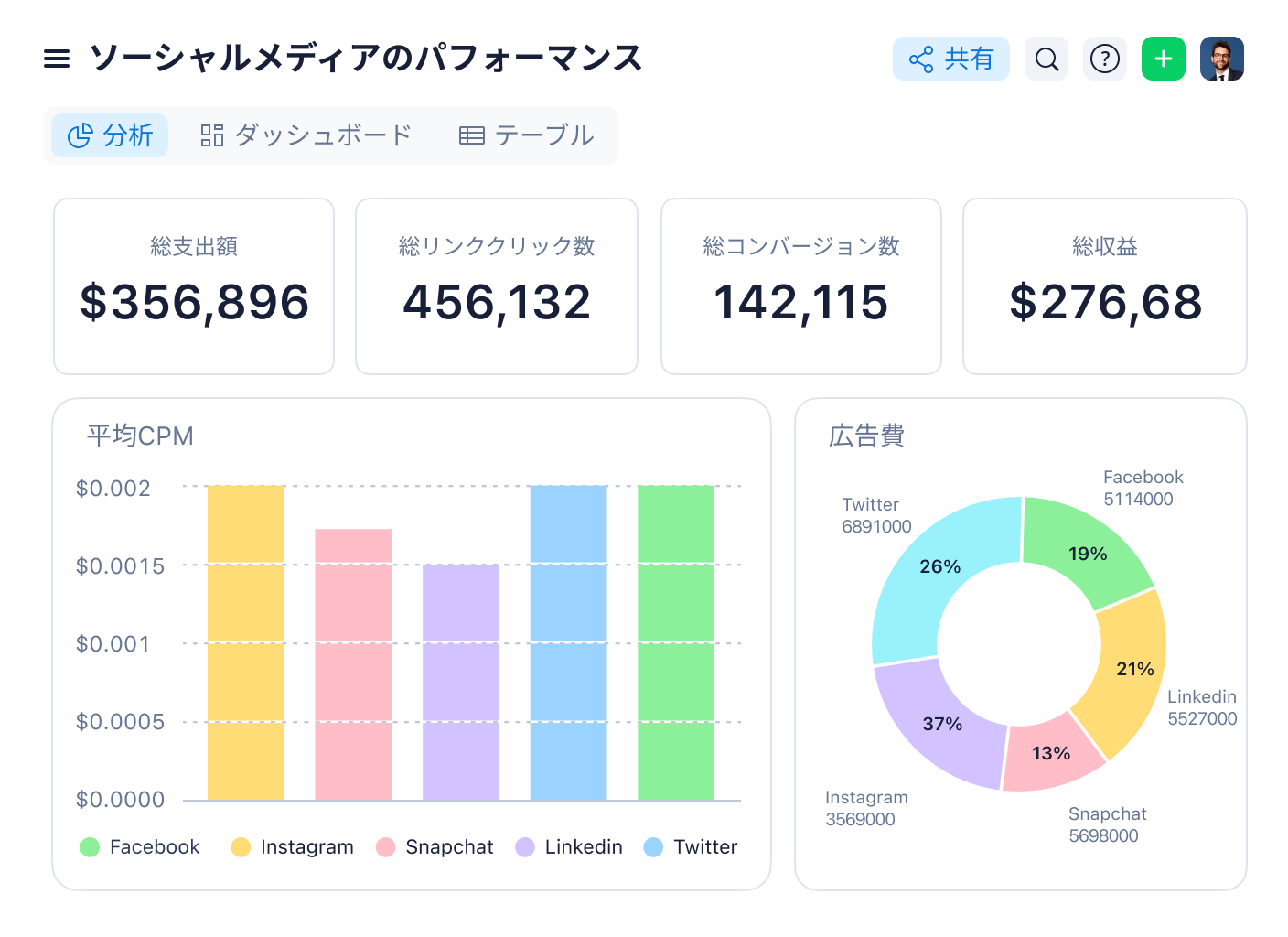Click the yellow bar in 平均CPM chart

246,642
